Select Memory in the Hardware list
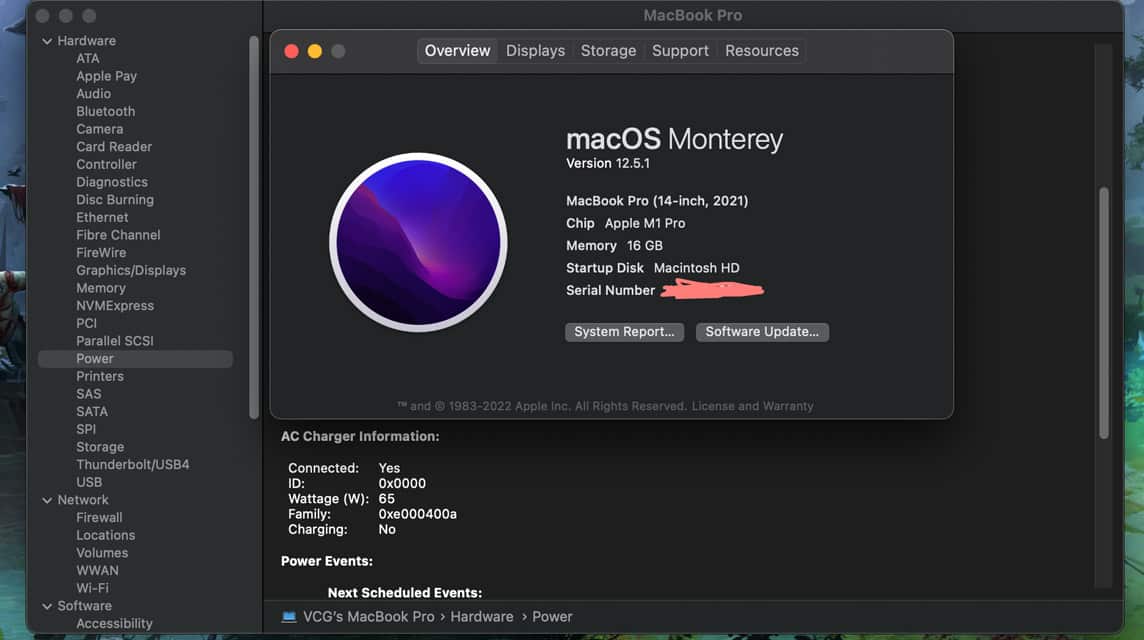Screen dimensions: 1144x640 pyautogui.click(x=101, y=288)
